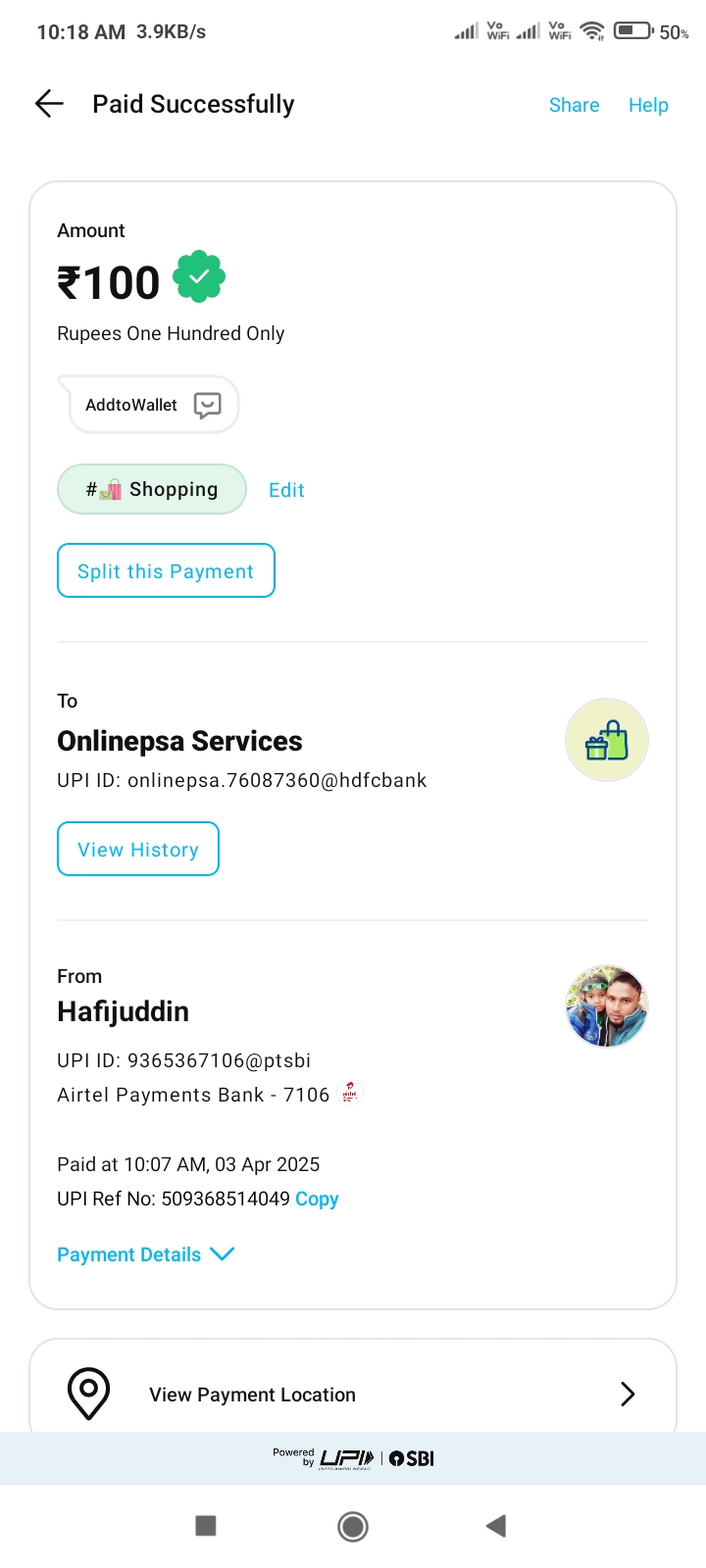Screen dimensions: 706x1568
Task: Tap the message icon in AddtoWallet
Action: click(207, 405)
